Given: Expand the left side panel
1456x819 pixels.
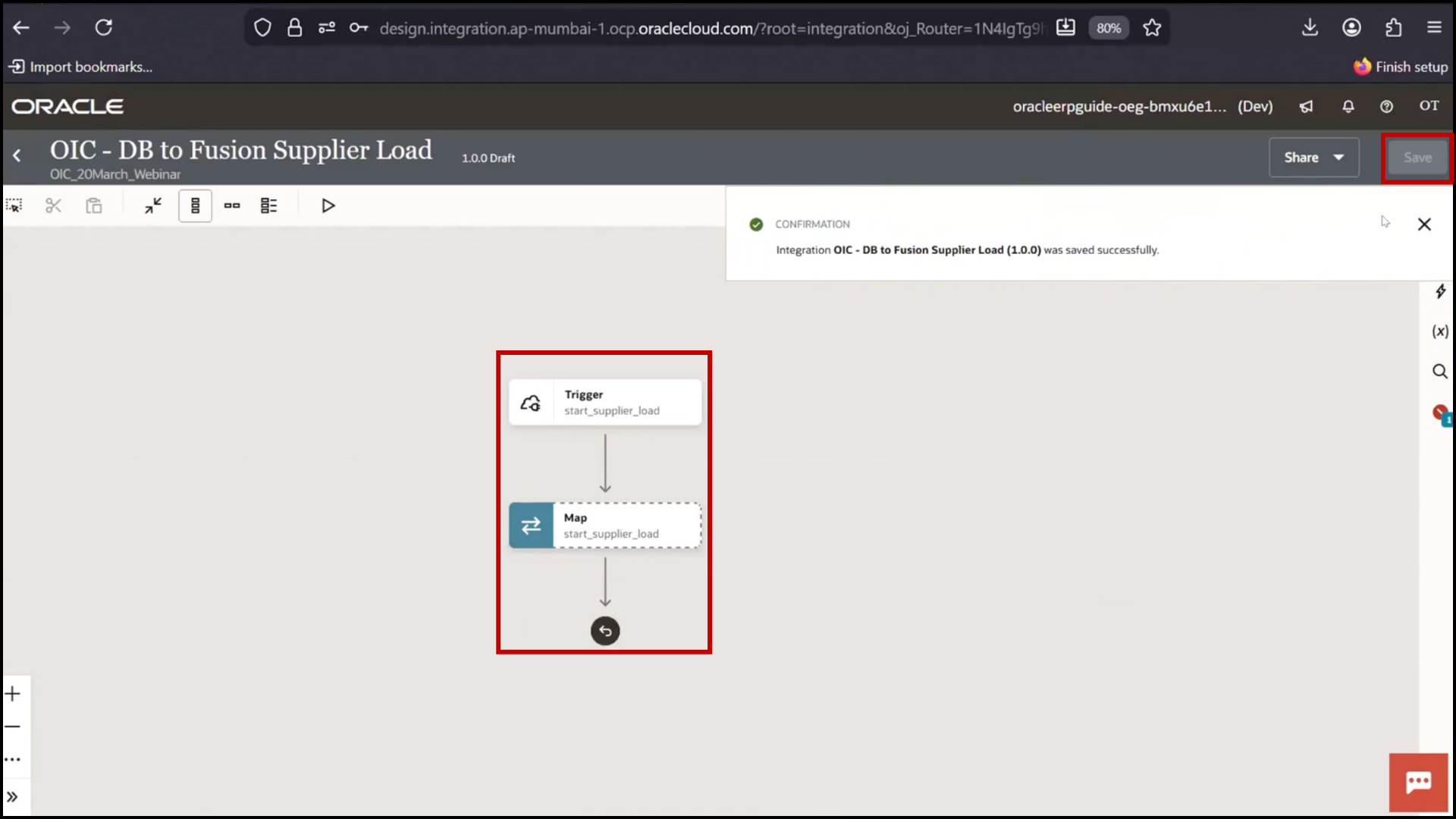Looking at the screenshot, I should 13,797.
